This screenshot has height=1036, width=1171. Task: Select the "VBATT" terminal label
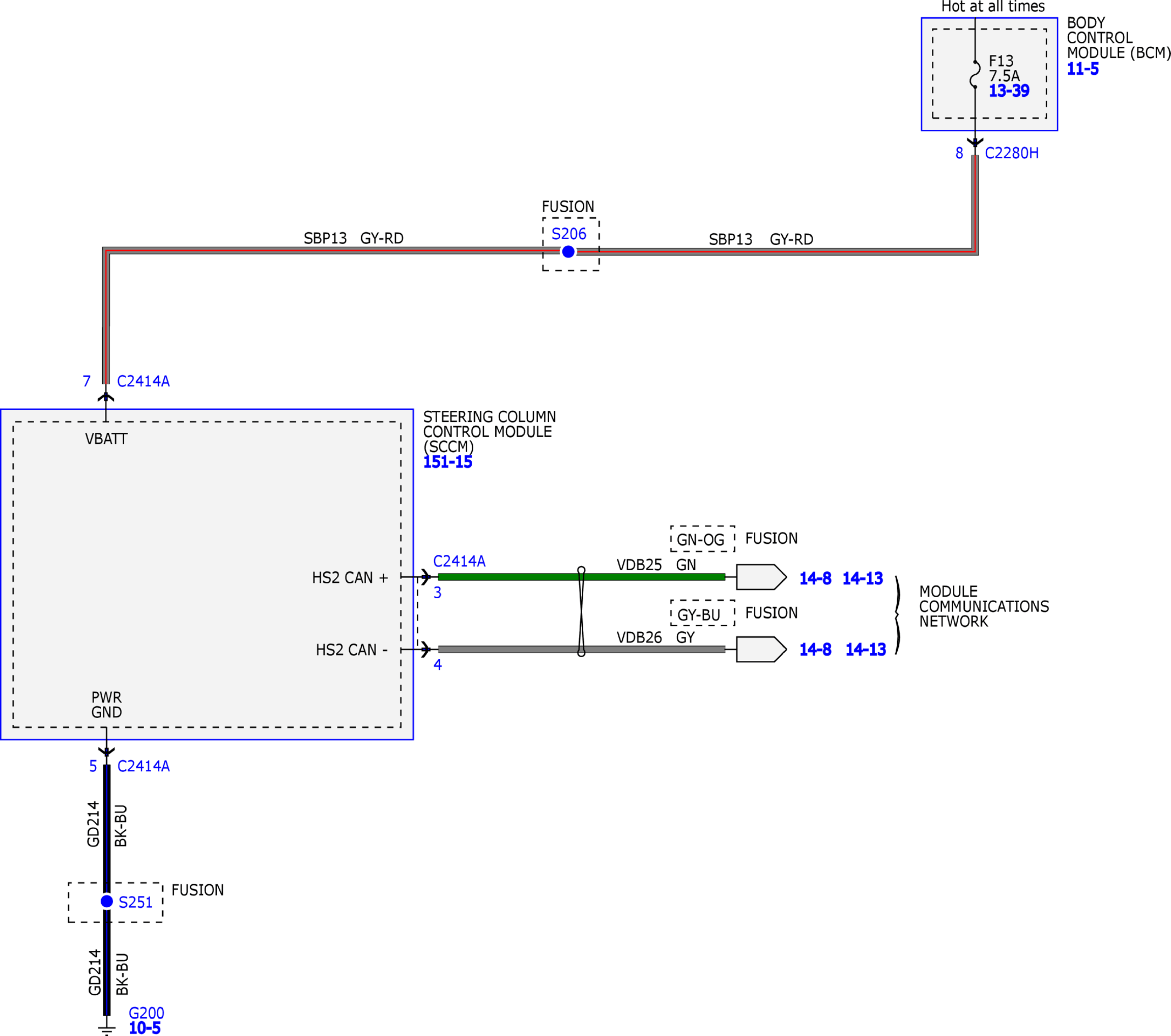click(x=106, y=439)
